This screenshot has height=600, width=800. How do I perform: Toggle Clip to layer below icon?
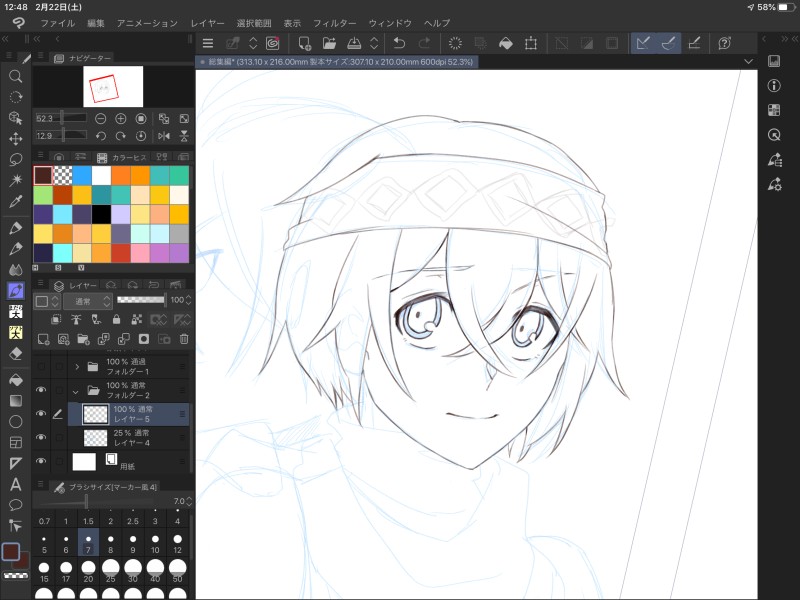[x=56, y=319]
